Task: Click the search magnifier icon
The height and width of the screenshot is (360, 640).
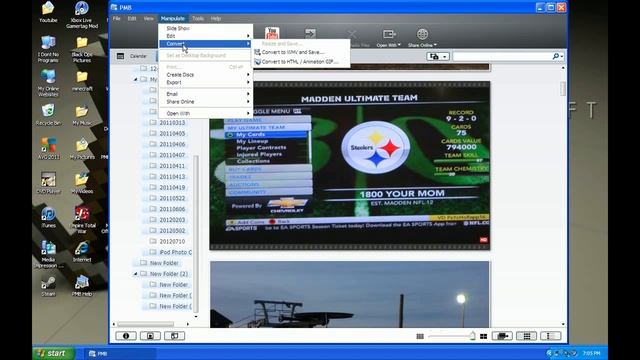Action: 556,56
